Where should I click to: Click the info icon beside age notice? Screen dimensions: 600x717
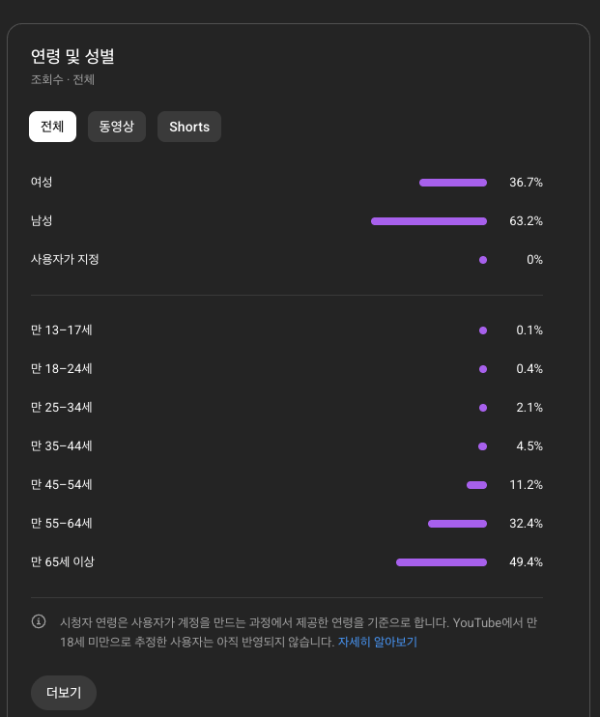pyautogui.click(x=39, y=622)
